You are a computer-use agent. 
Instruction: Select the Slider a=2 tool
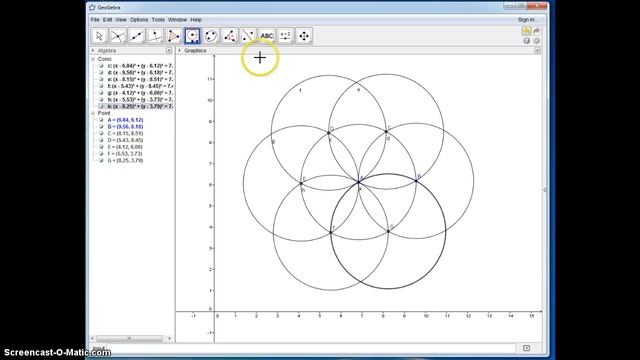[286, 36]
